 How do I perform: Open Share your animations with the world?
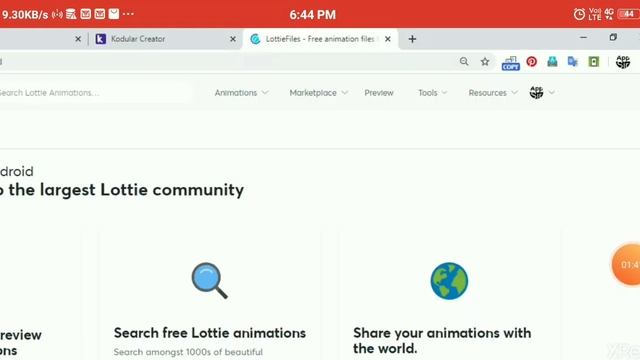[x=442, y=340]
